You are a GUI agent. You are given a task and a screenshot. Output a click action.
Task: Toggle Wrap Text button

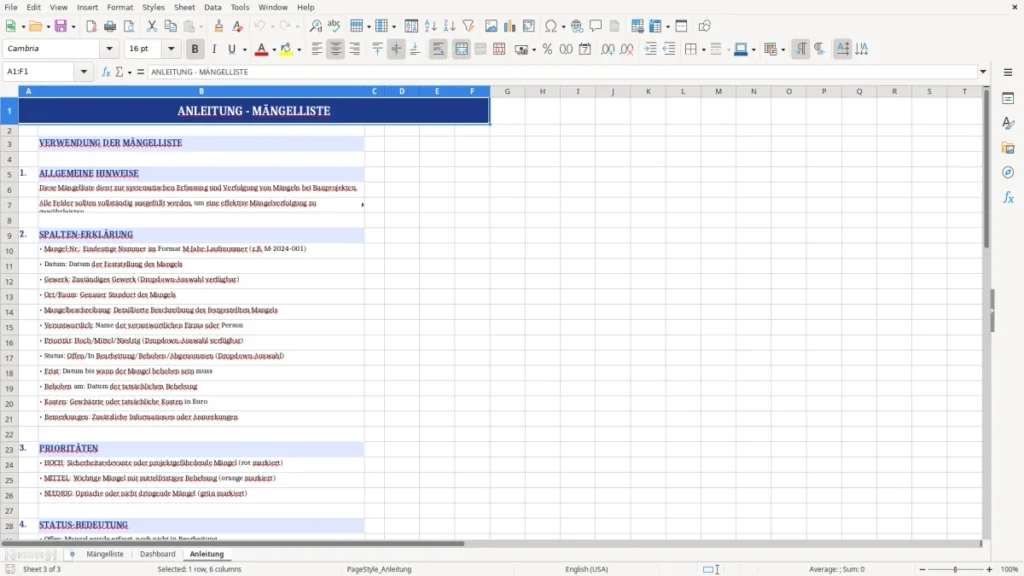(x=438, y=49)
